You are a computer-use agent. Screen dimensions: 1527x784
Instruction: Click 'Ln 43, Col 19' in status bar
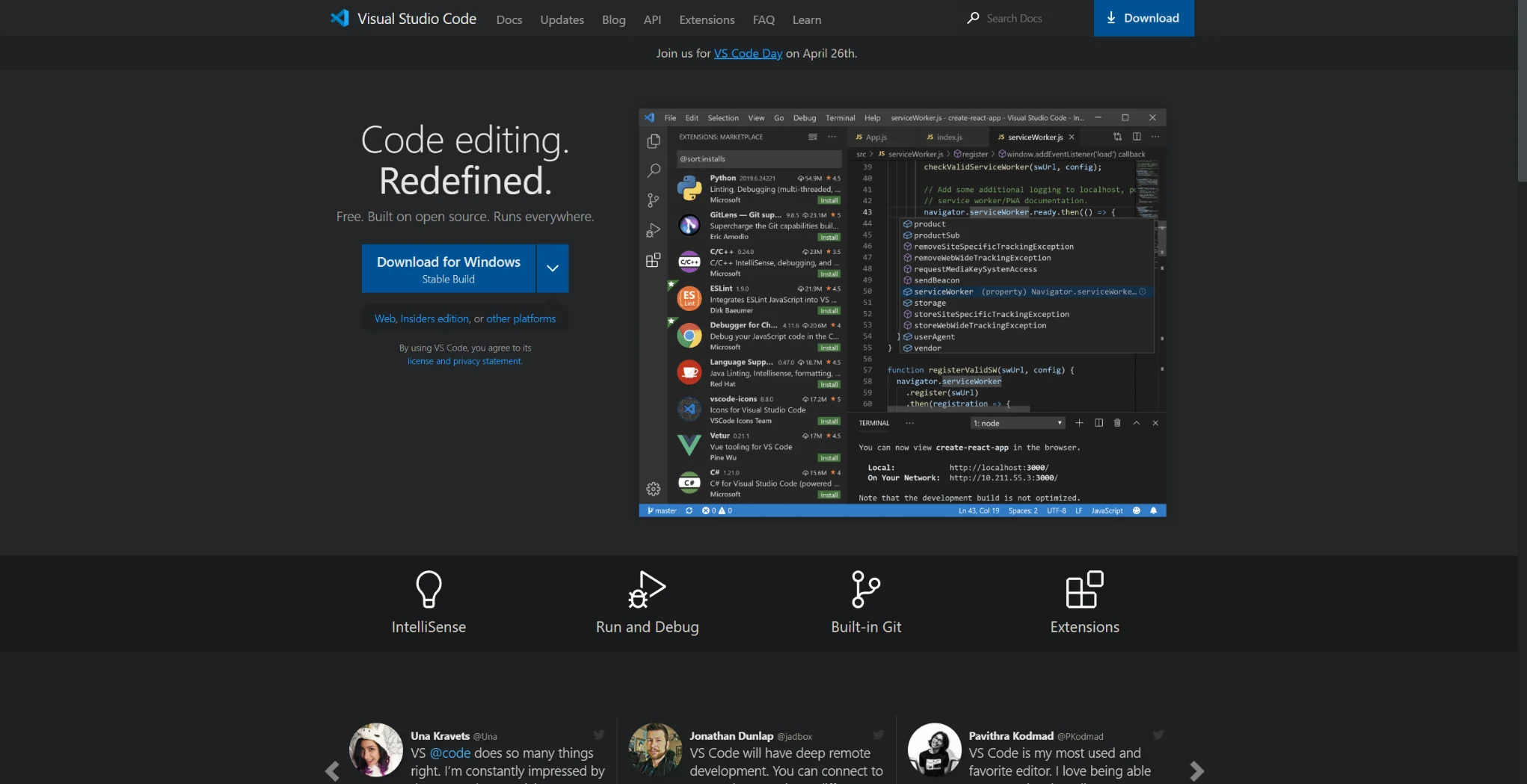pos(979,511)
